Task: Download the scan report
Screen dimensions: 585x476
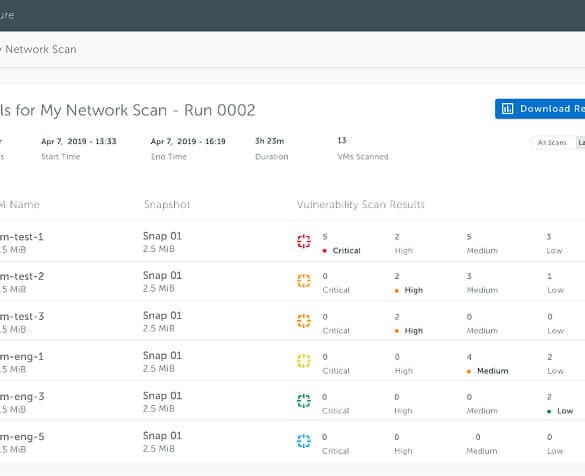Action: (540, 109)
